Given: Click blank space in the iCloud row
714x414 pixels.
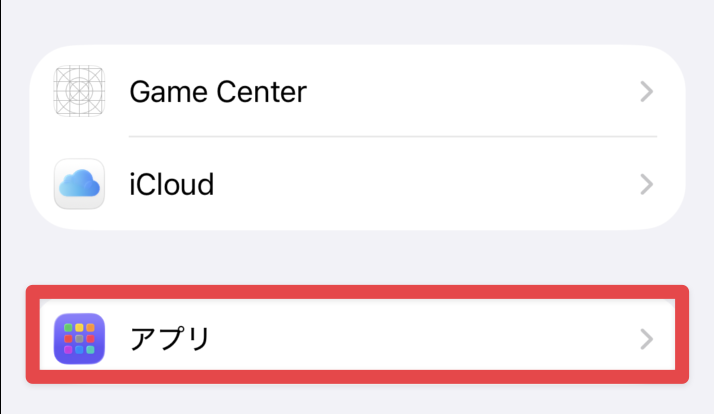Looking at the screenshot, I should [x=420, y=184].
